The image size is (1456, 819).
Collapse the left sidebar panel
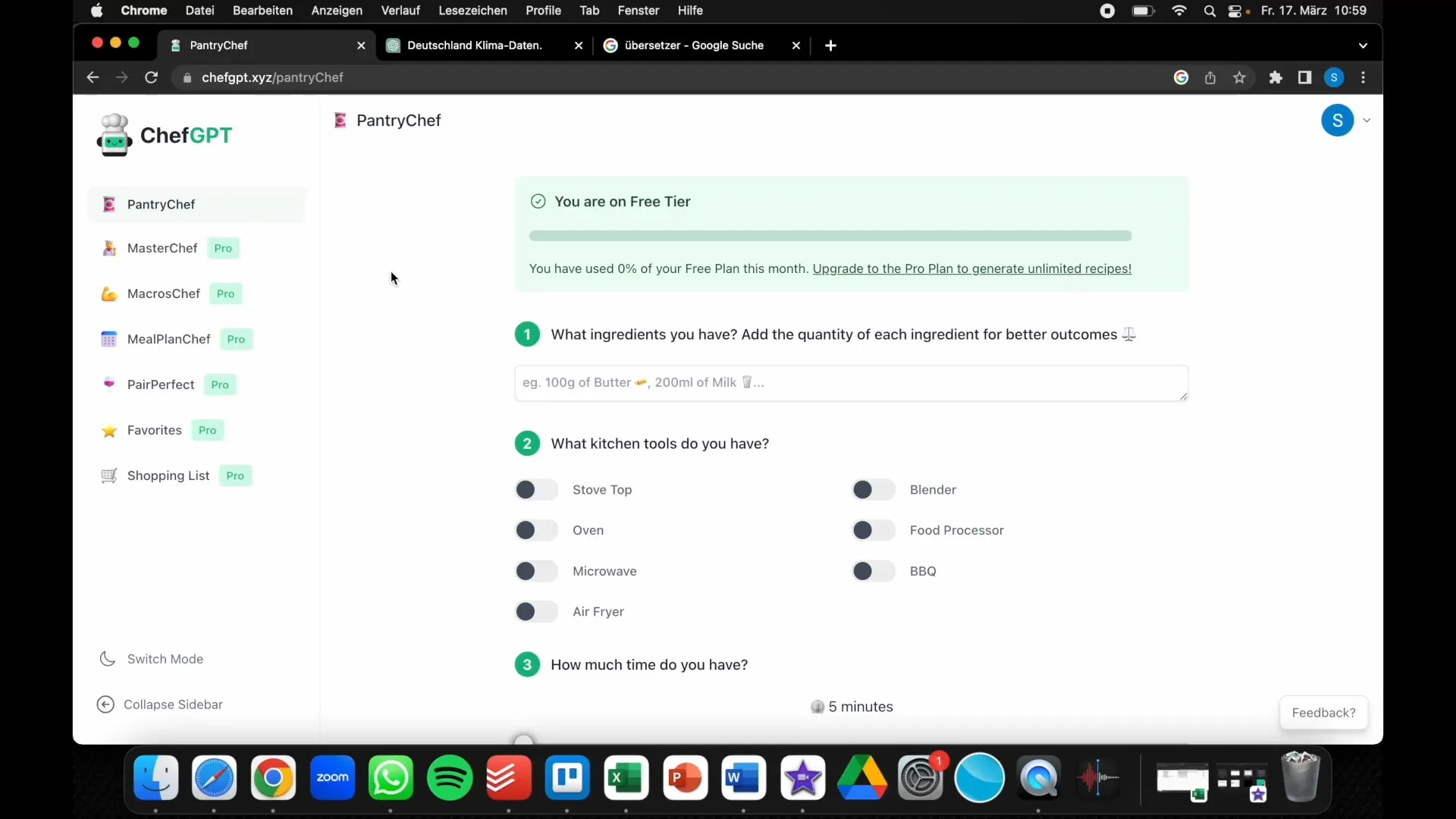[160, 704]
